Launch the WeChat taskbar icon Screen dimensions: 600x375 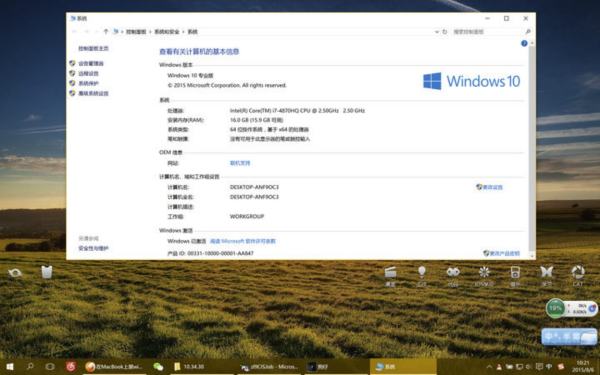pyautogui.click(x=158, y=367)
